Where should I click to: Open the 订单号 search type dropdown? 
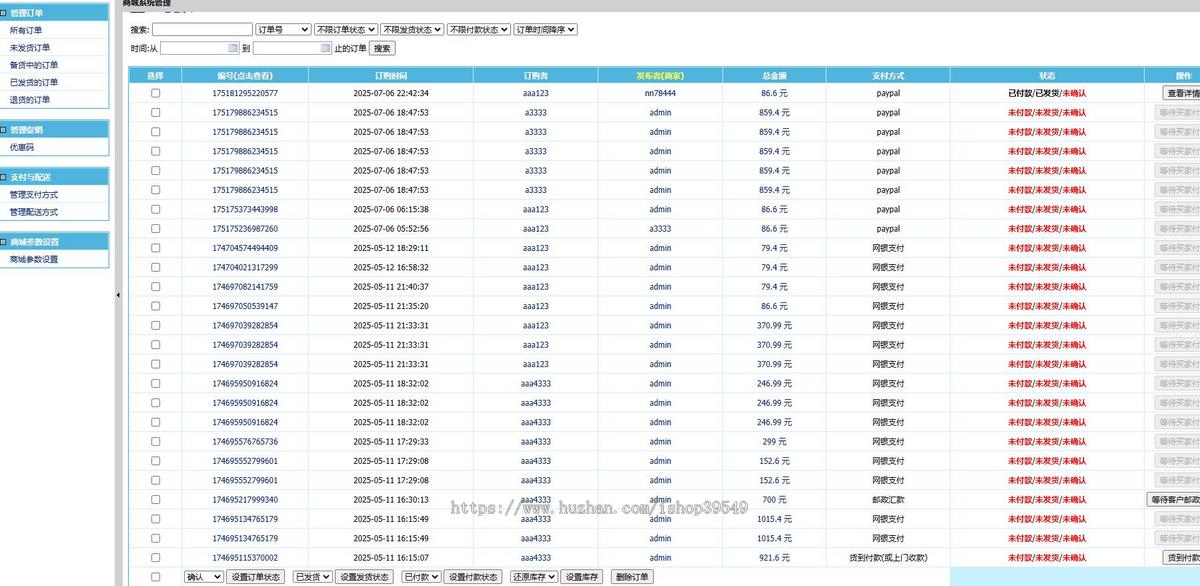click(283, 30)
